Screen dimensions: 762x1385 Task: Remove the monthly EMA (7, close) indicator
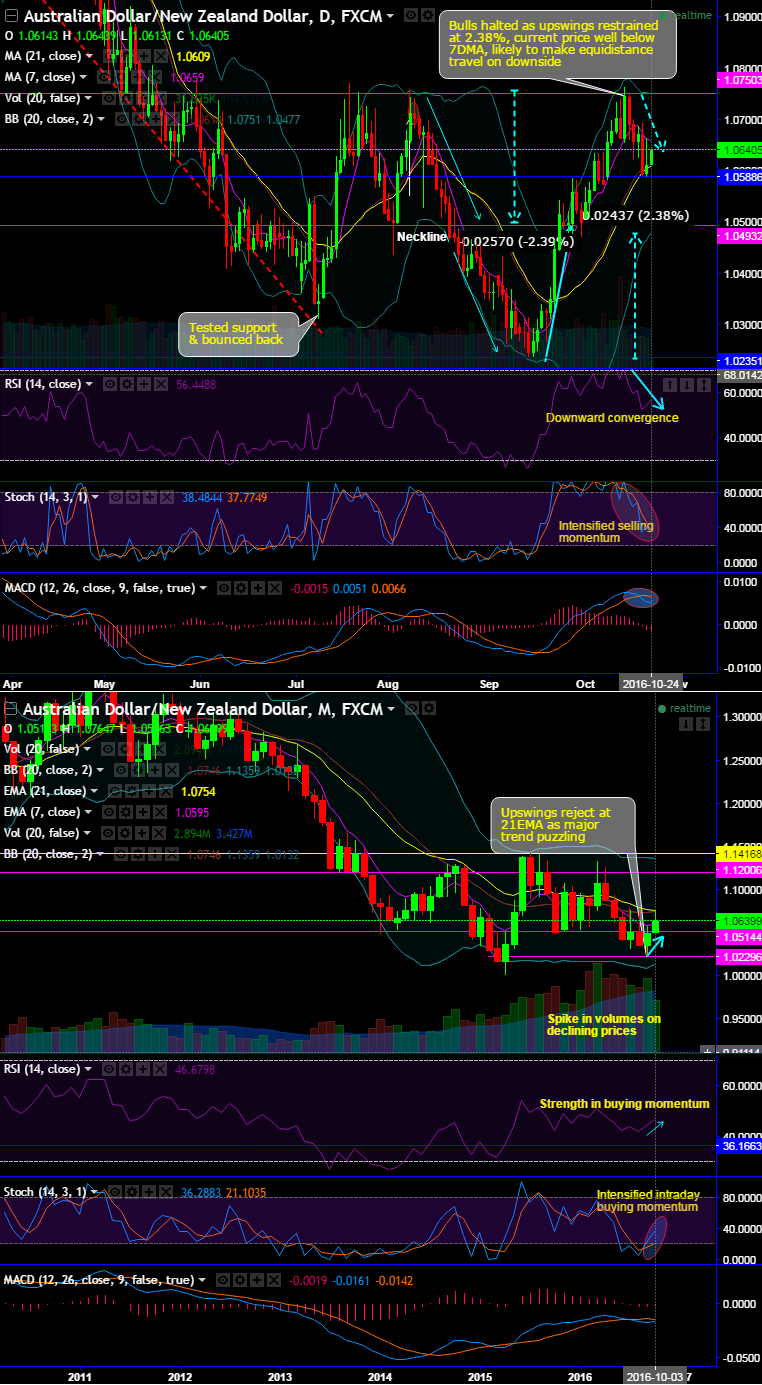(x=158, y=811)
